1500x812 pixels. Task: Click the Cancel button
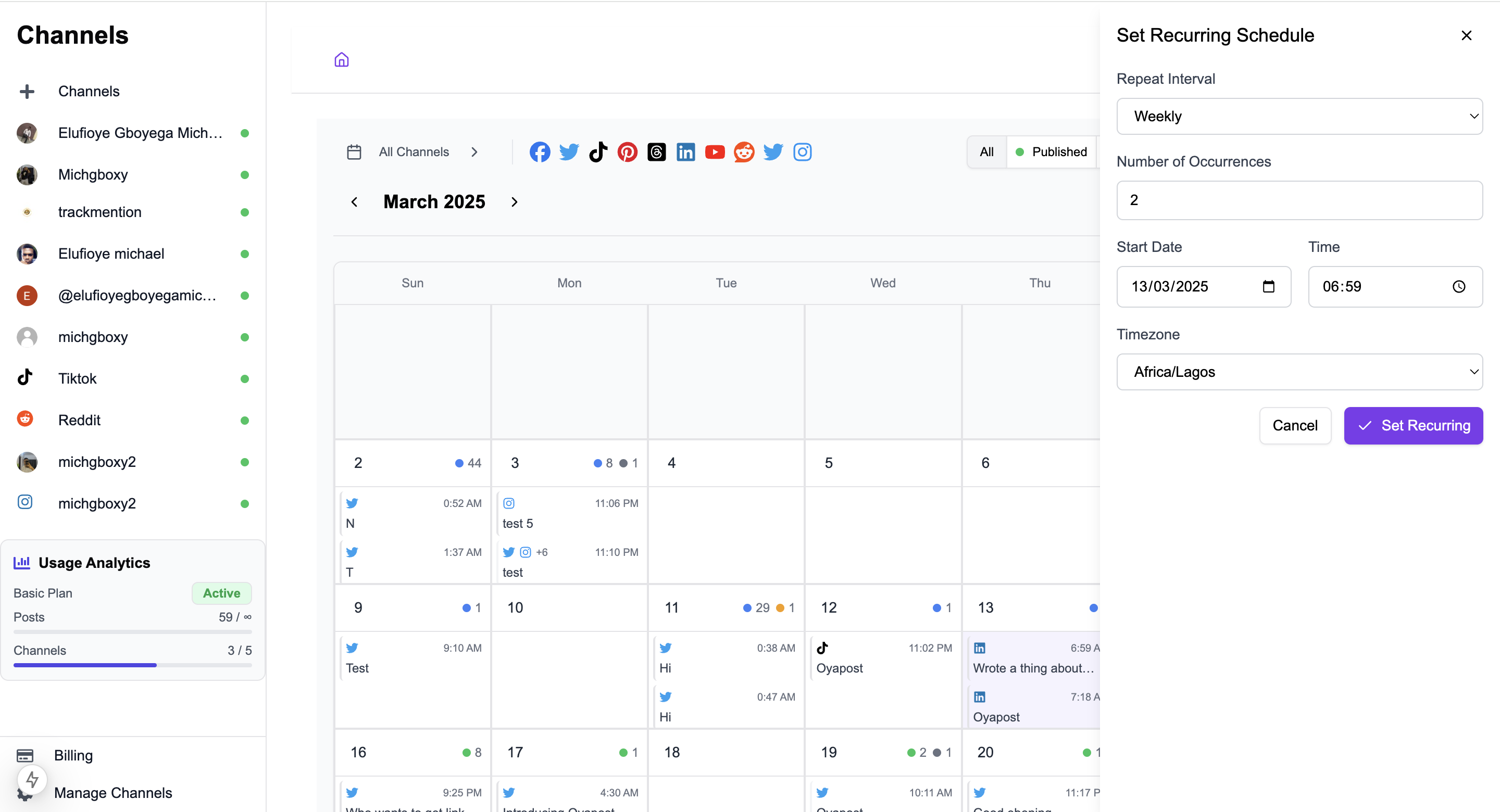pos(1295,425)
